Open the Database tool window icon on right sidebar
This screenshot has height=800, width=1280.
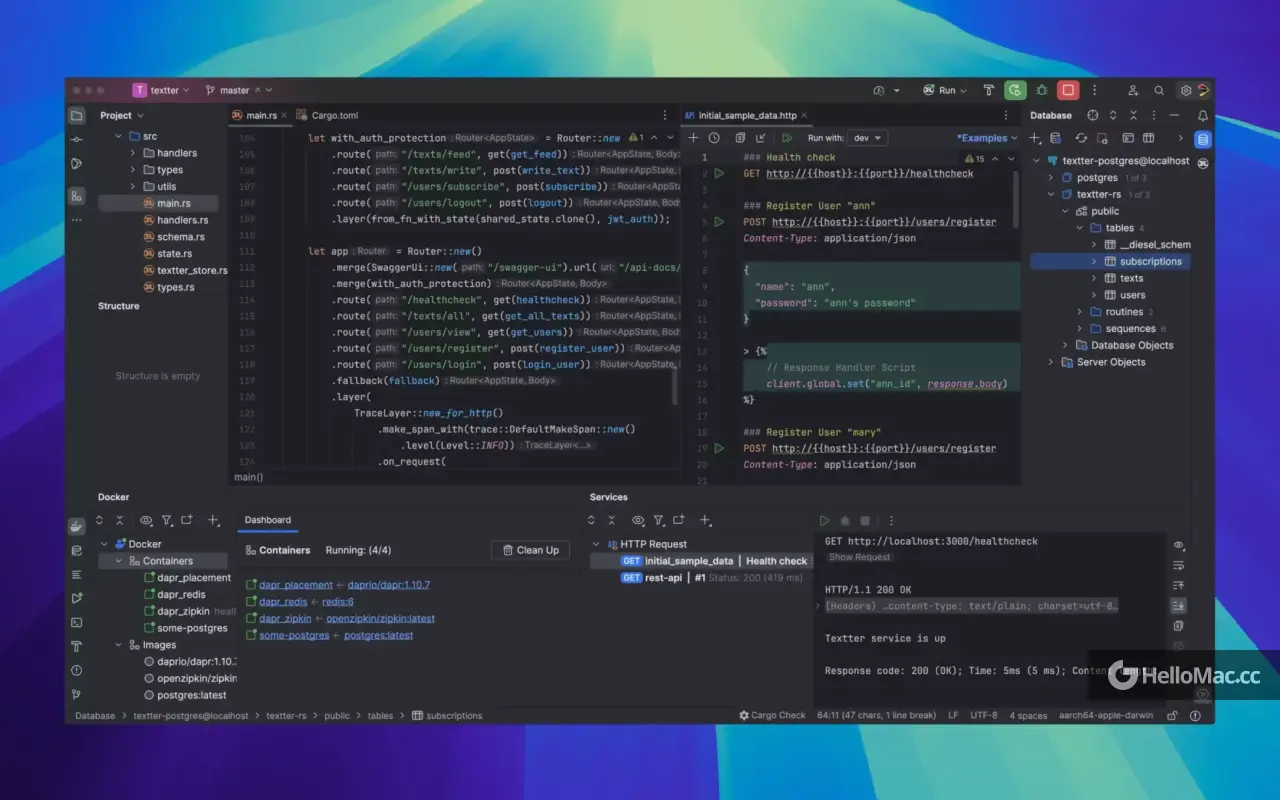point(1203,139)
